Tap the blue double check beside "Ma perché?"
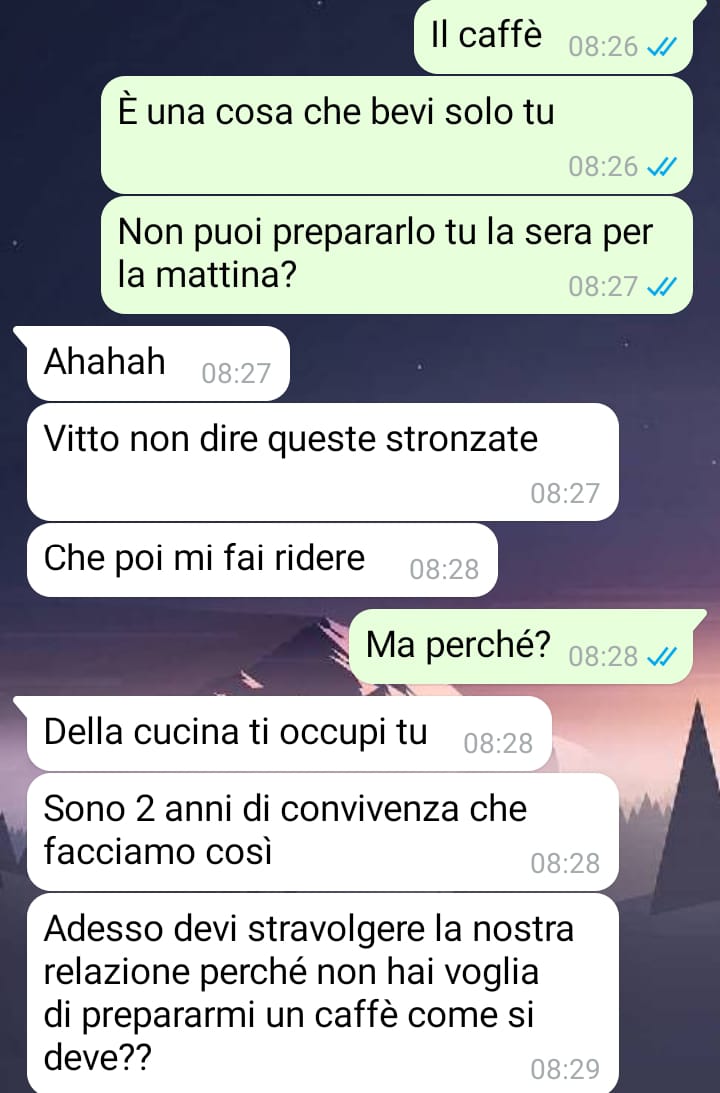The image size is (720, 1093). [x=661, y=657]
